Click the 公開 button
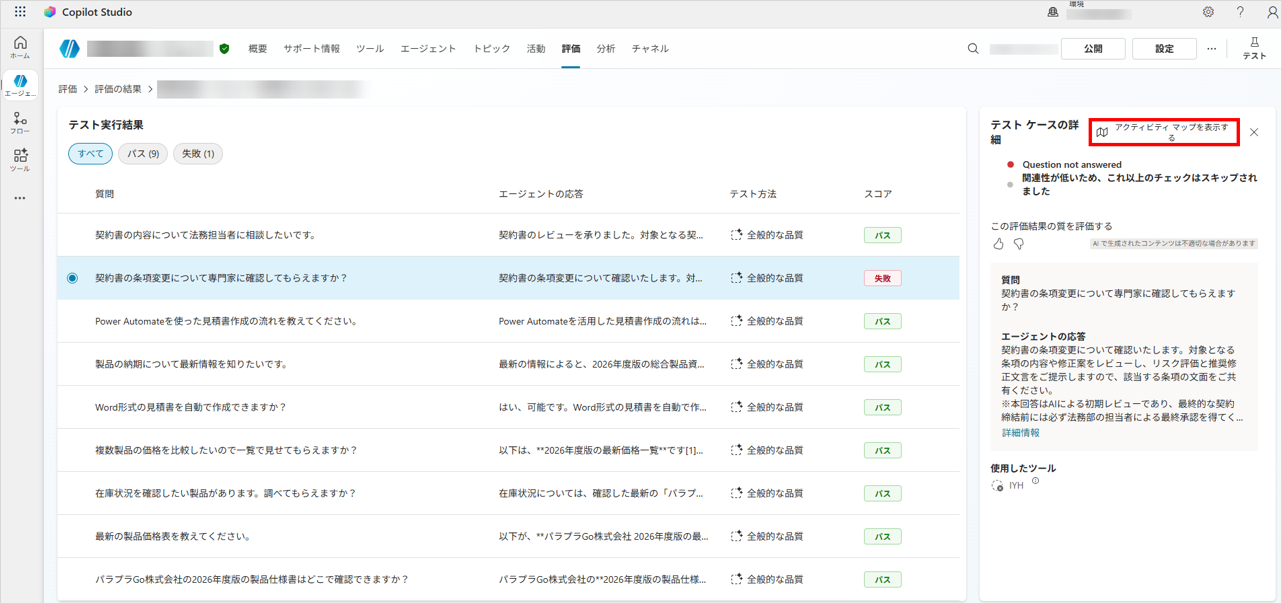1282x604 pixels. (1093, 48)
